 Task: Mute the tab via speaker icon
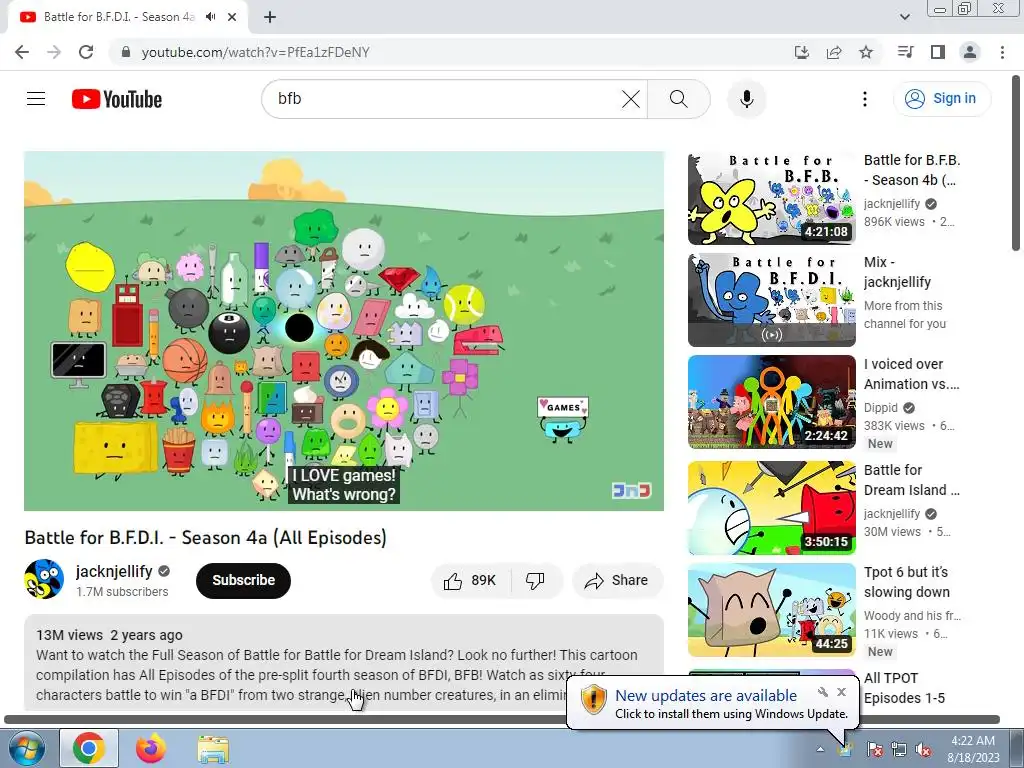210,17
